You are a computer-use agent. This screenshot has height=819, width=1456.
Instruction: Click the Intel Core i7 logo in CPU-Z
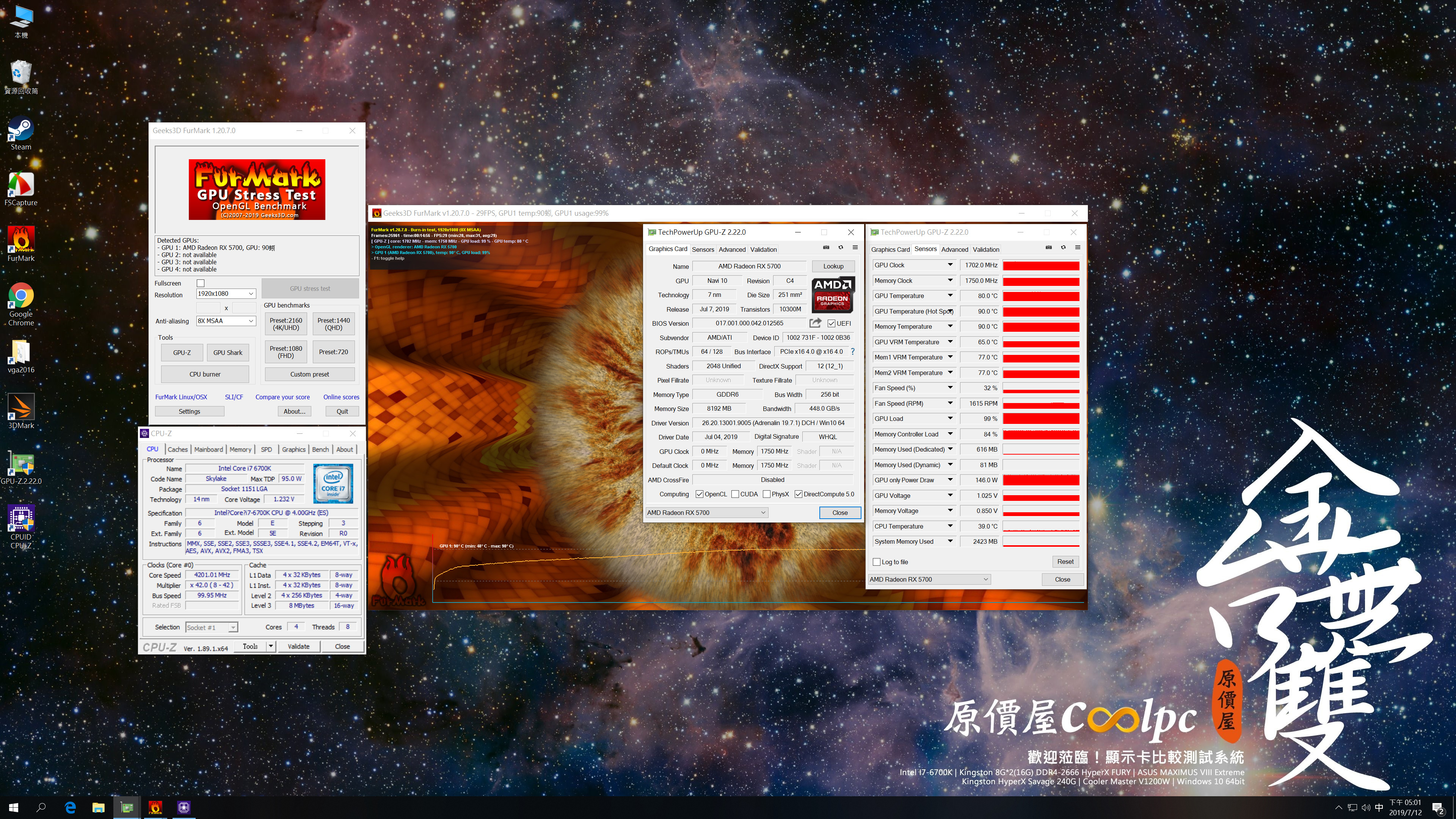334,483
